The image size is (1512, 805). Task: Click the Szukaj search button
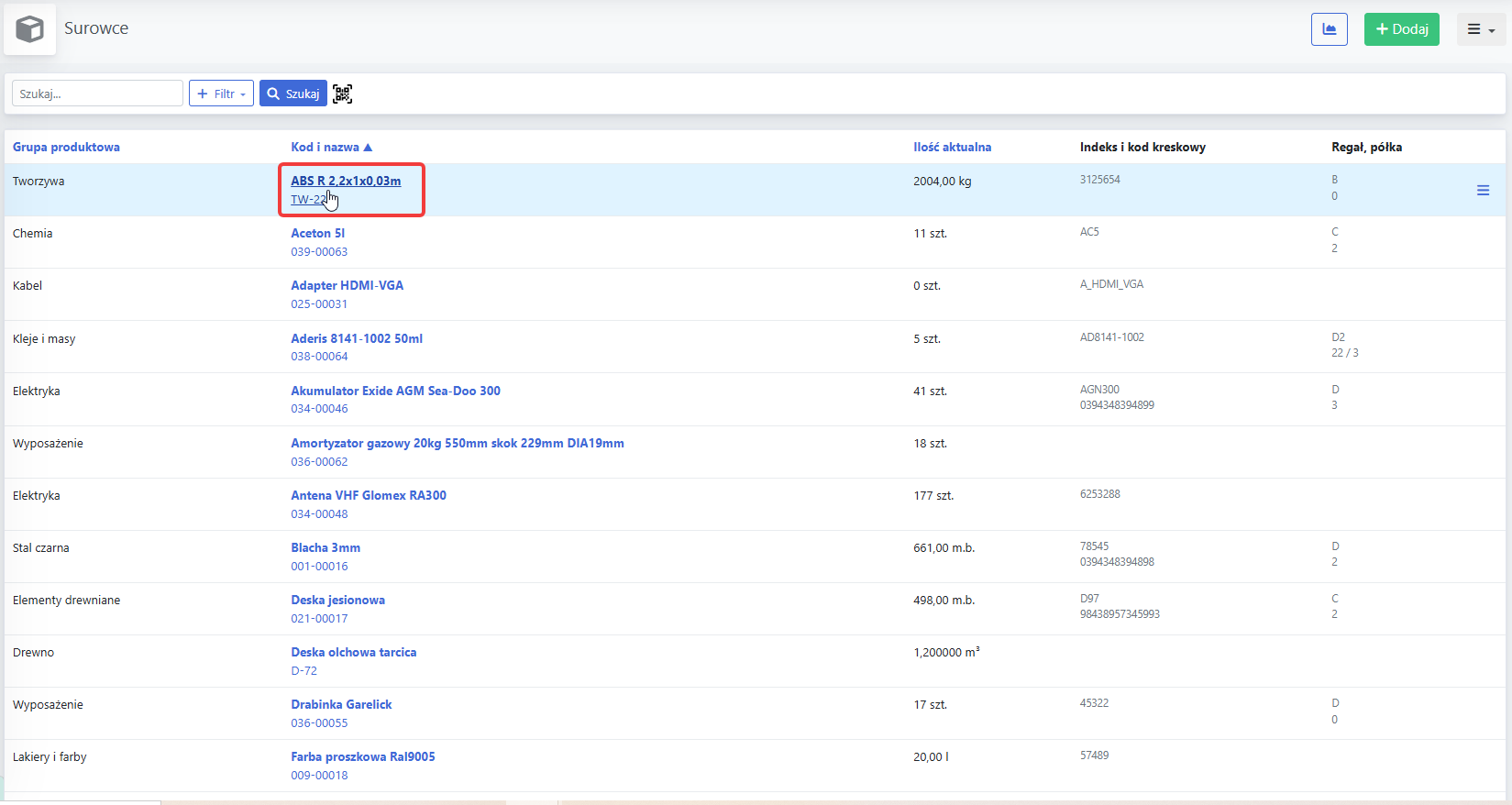(293, 94)
